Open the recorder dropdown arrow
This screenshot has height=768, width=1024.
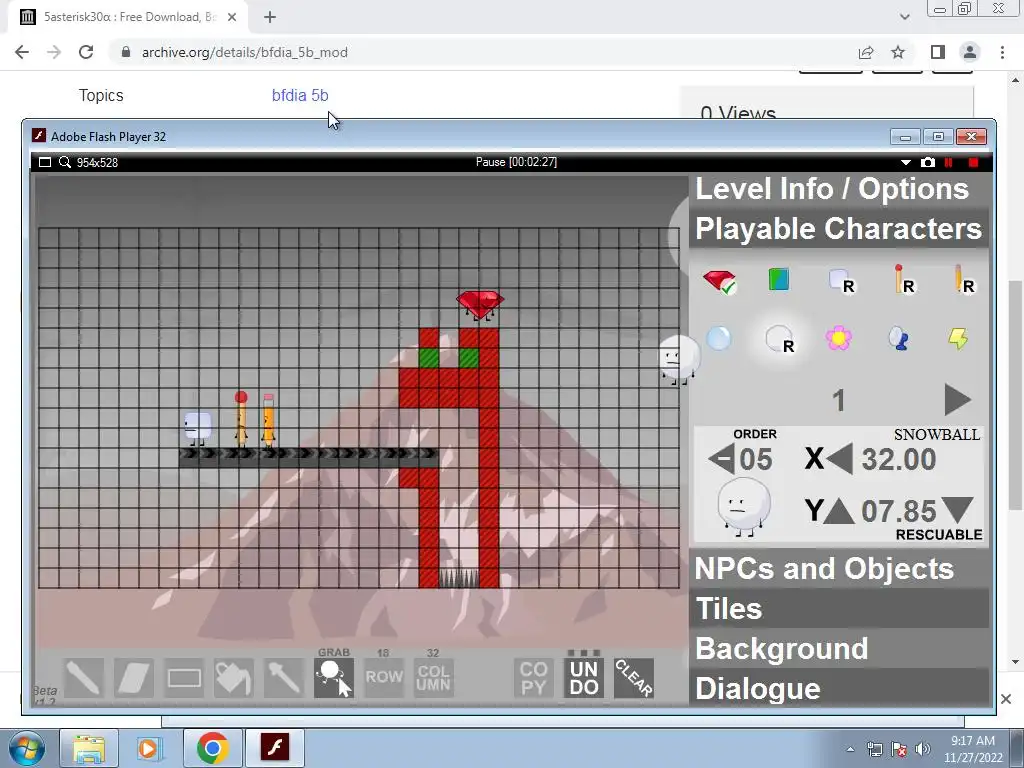click(x=906, y=163)
